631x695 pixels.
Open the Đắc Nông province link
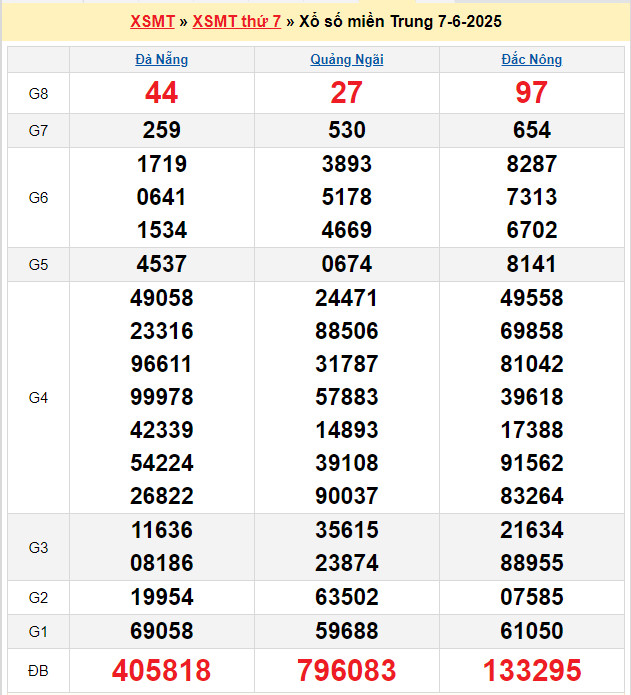pos(532,59)
